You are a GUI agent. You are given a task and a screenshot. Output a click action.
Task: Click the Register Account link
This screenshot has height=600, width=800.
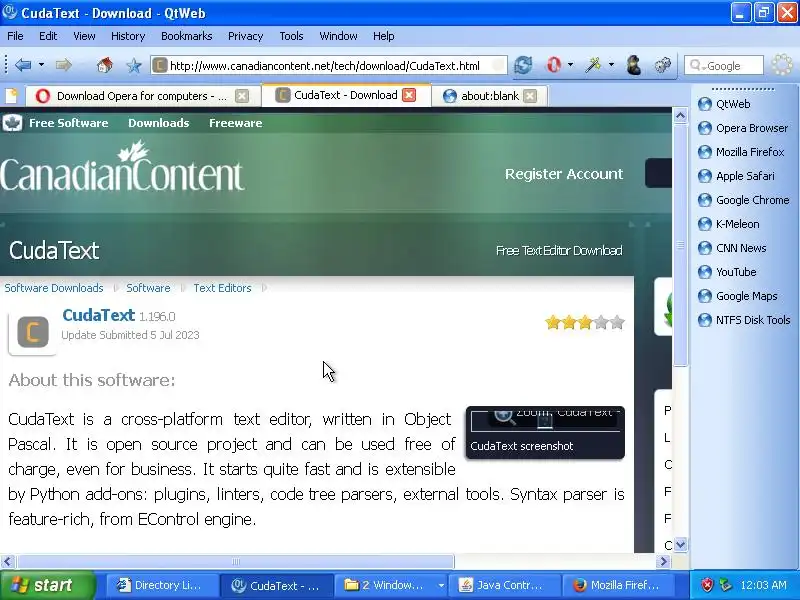pyautogui.click(x=564, y=174)
